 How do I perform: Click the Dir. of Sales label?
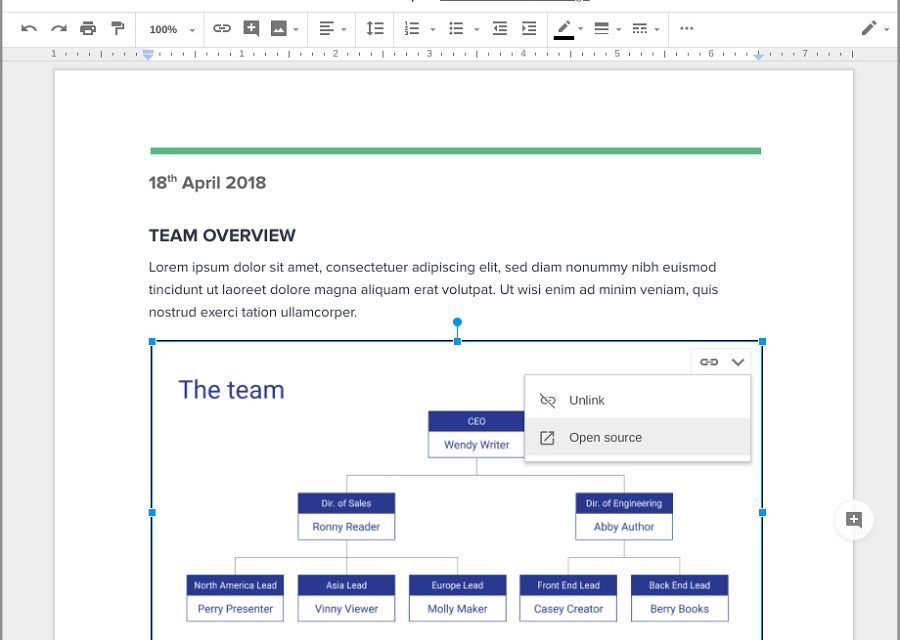[x=346, y=503]
